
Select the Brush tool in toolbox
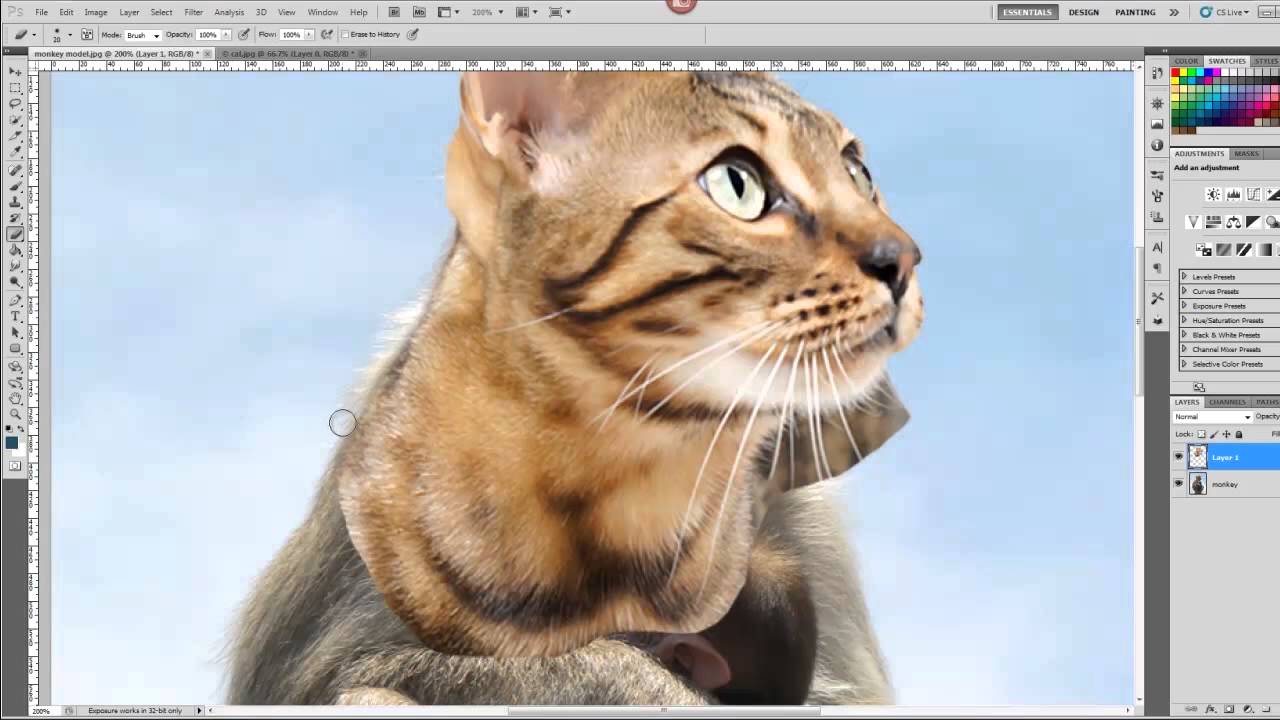click(15, 187)
